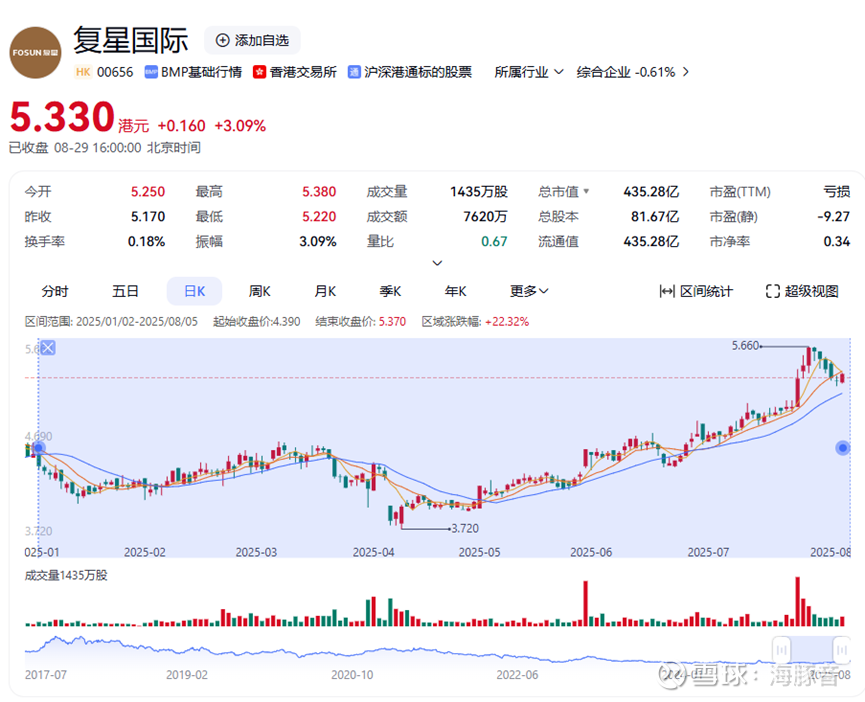This screenshot has width=865, height=702.
Task: Click the 3.720 low price marker
Action: 465,528
